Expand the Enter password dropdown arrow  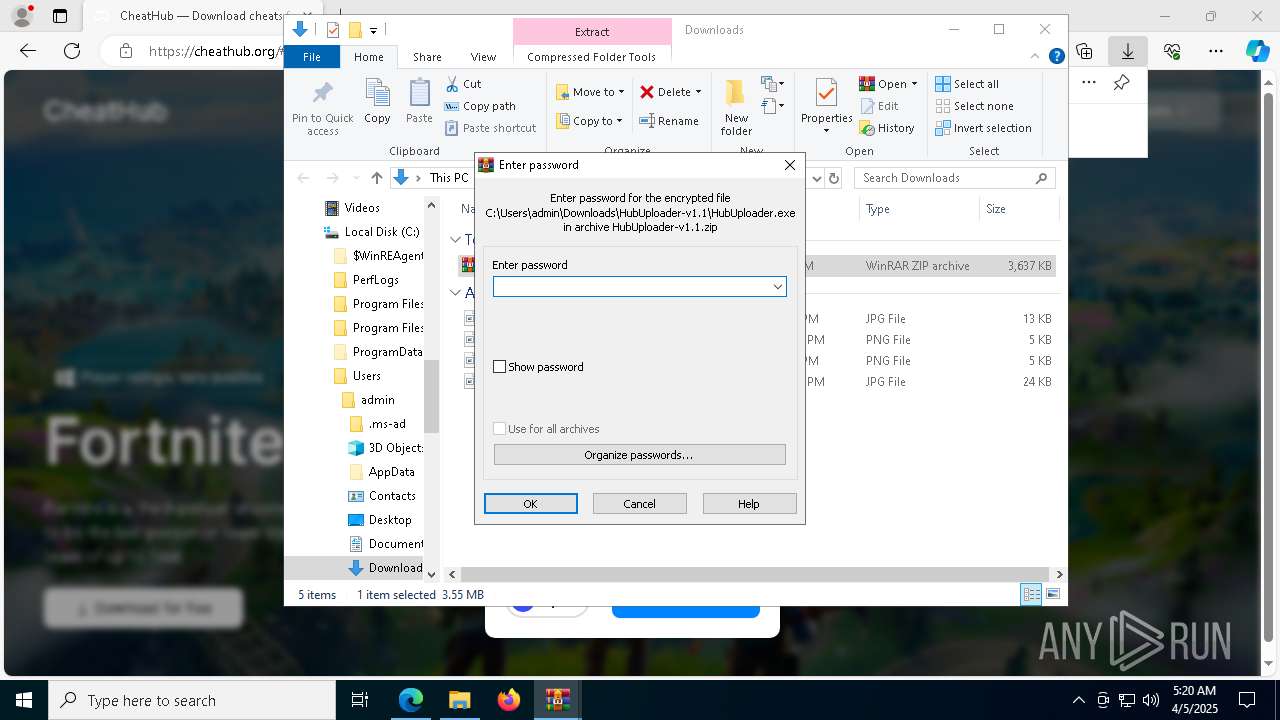pyautogui.click(x=777, y=287)
